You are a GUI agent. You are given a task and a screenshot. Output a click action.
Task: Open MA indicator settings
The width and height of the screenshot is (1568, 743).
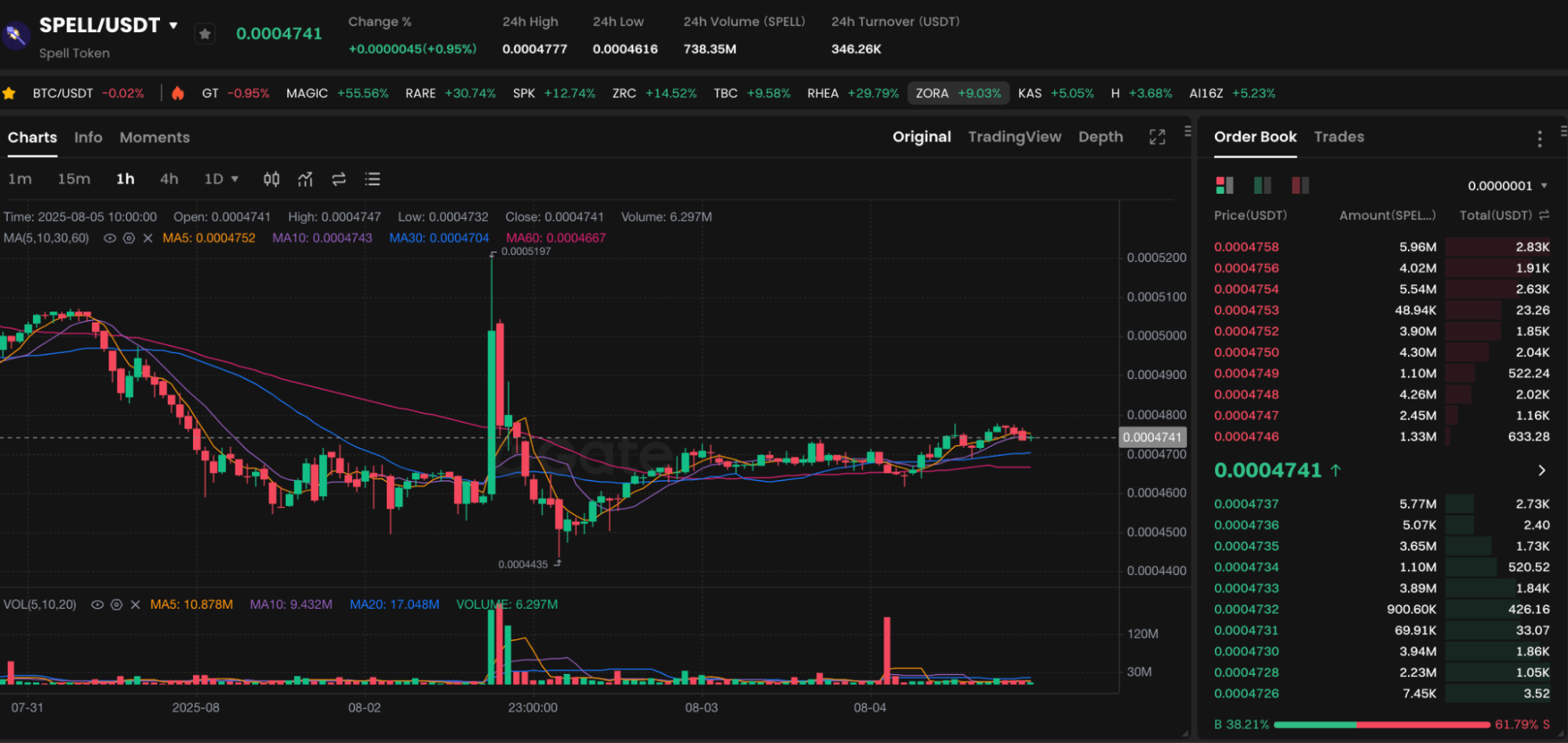pos(129,238)
